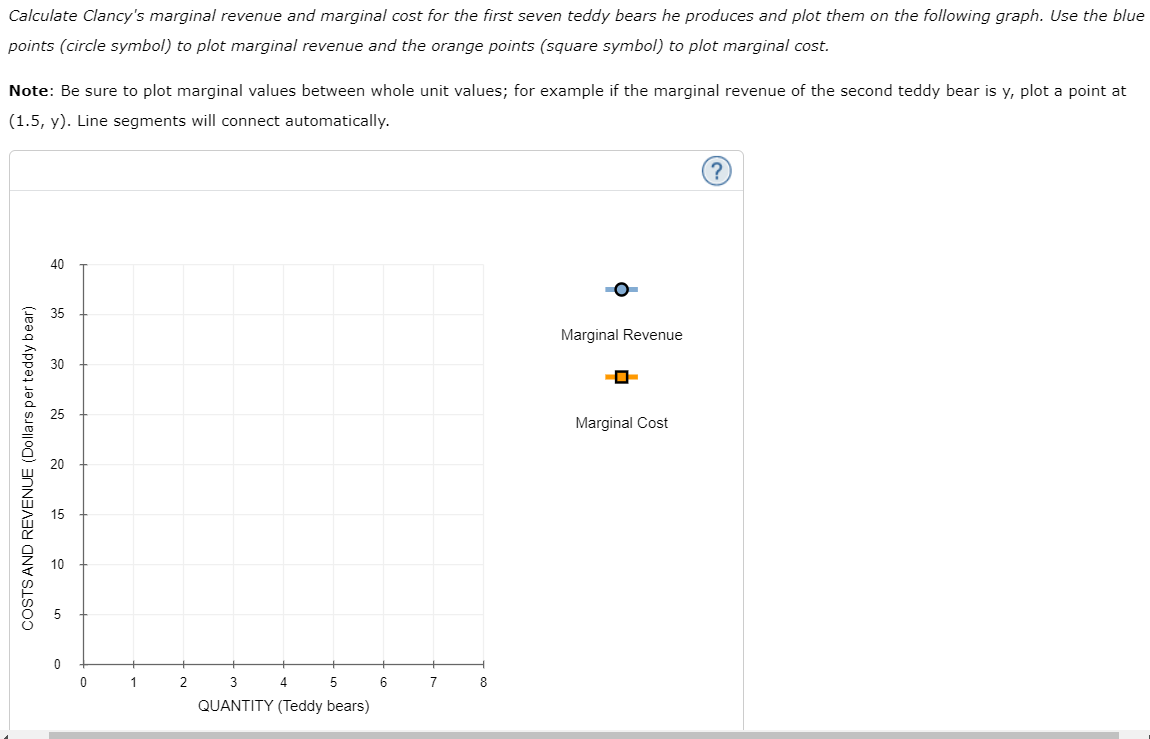This screenshot has width=1150, height=739.
Task: Click inside the help icon's circular border
Action: [x=716, y=170]
